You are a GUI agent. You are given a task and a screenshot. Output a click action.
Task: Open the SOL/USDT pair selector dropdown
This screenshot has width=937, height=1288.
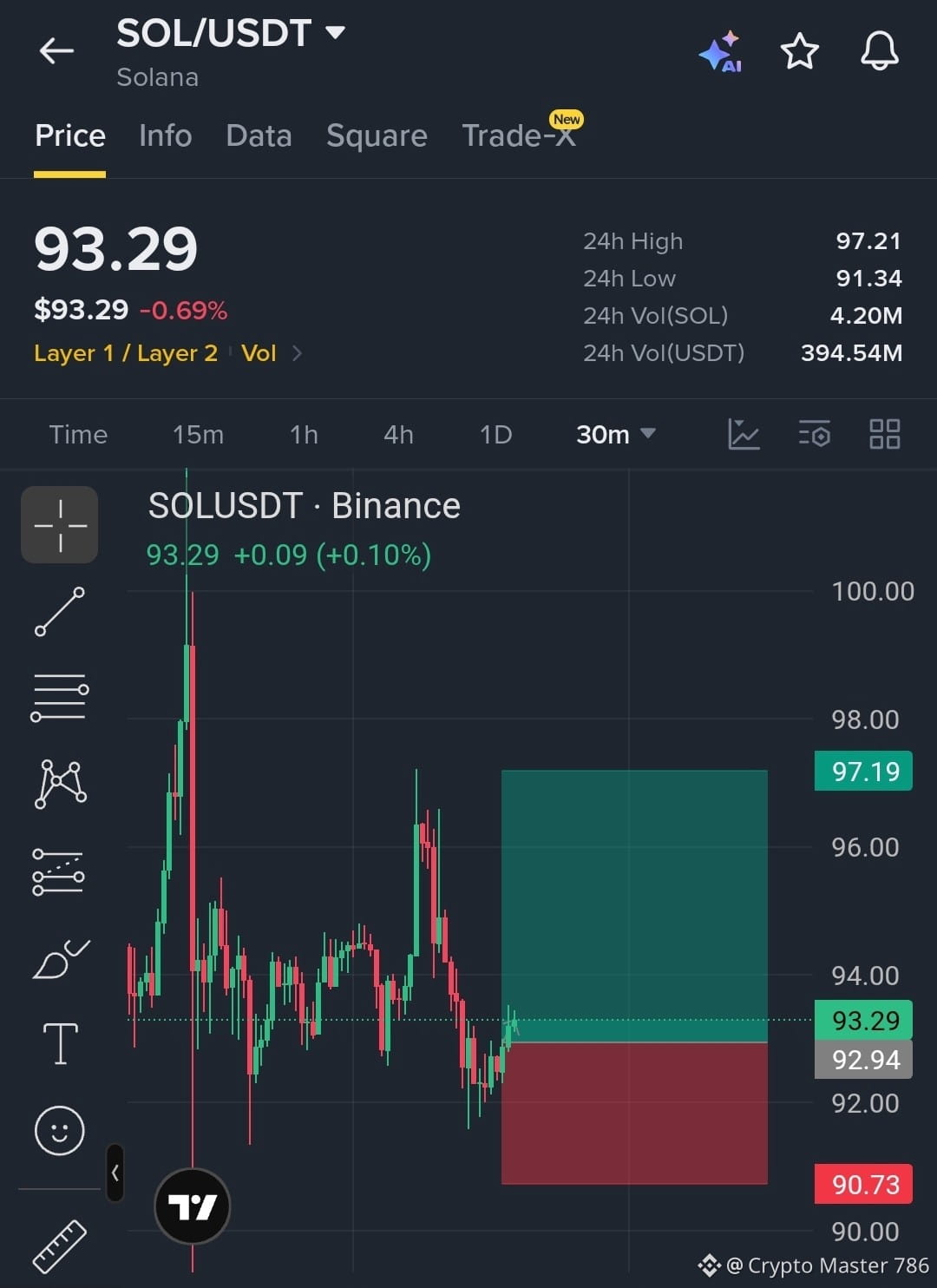click(x=231, y=33)
